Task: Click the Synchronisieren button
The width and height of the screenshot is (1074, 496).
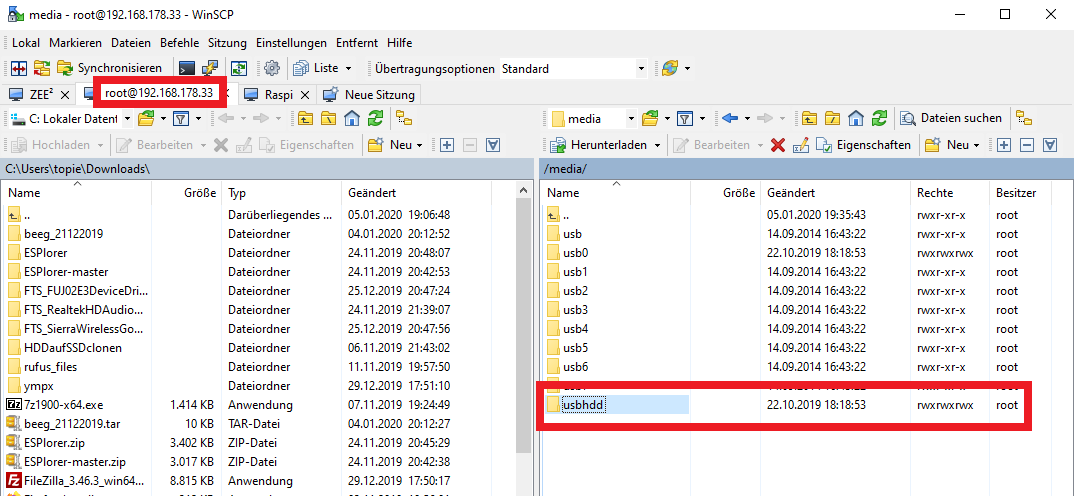Action: coord(110,68)
